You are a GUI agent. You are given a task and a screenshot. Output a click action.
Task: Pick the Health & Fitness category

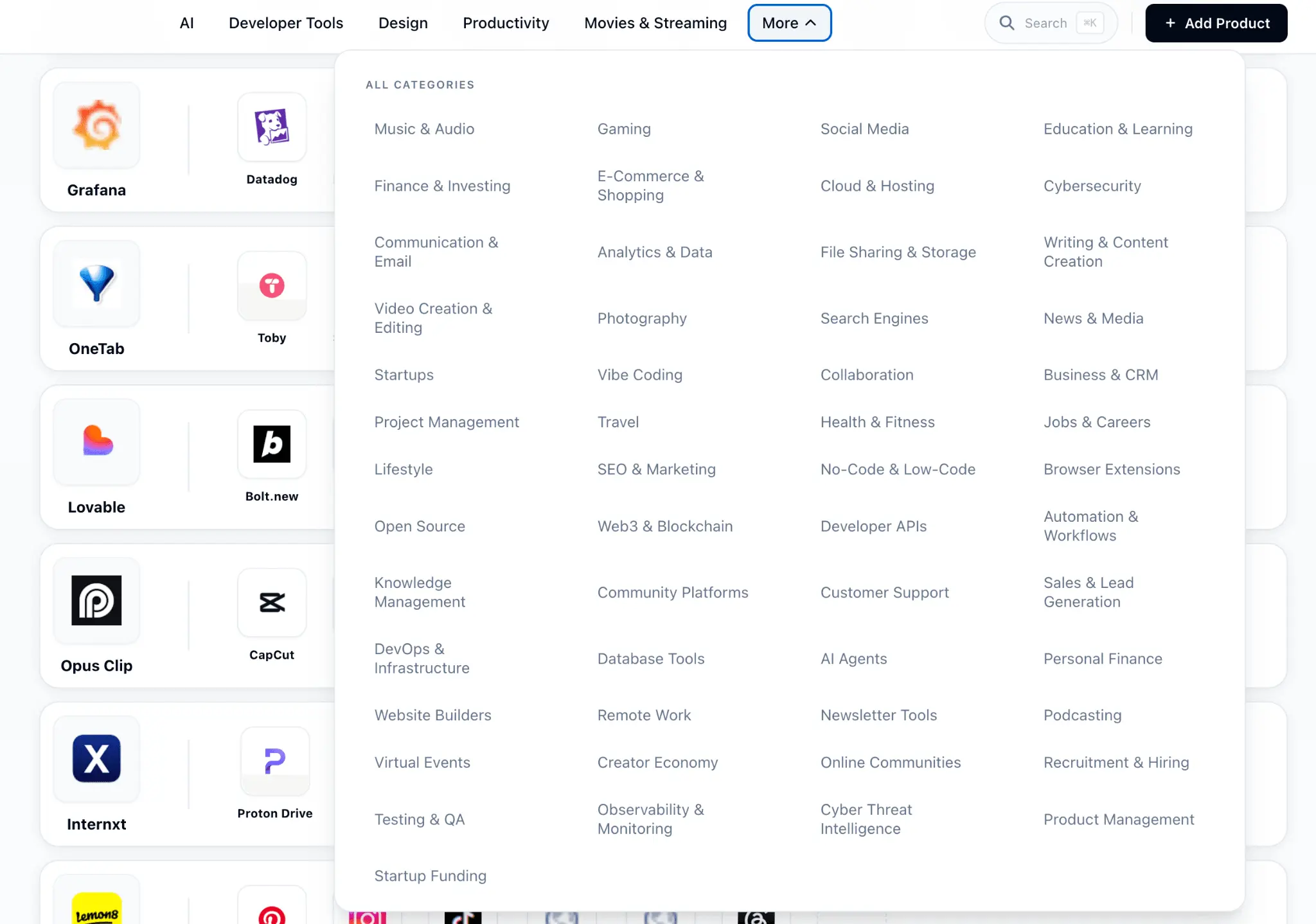(x=877, y=422)
